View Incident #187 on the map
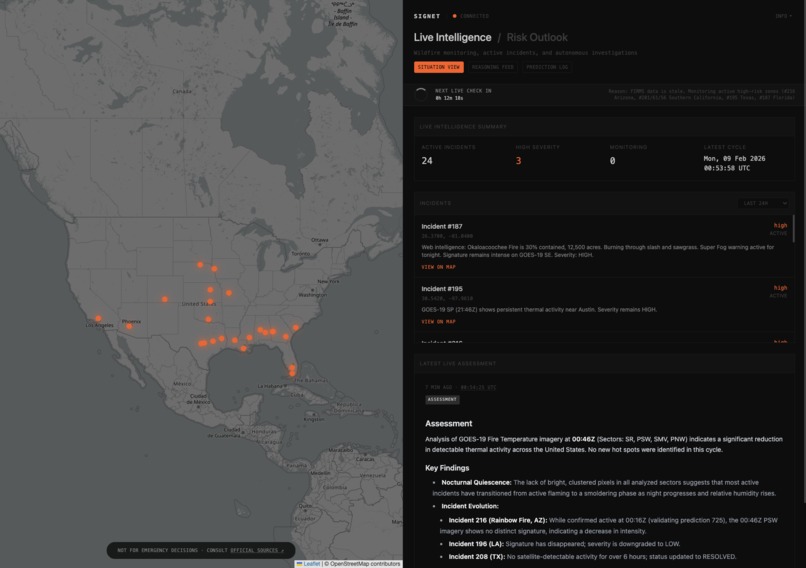 (438, 267)
